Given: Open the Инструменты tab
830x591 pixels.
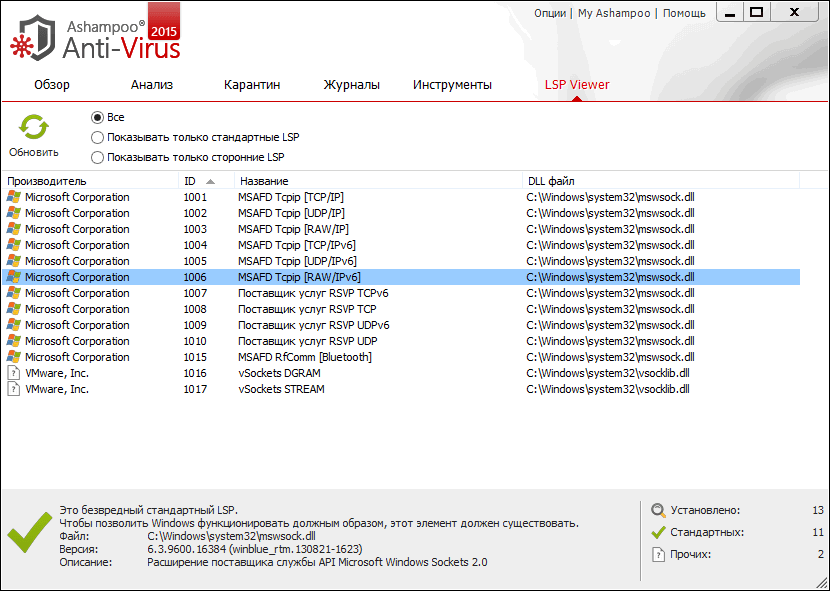Looking at the screenshot, I should tap(454, 85).
